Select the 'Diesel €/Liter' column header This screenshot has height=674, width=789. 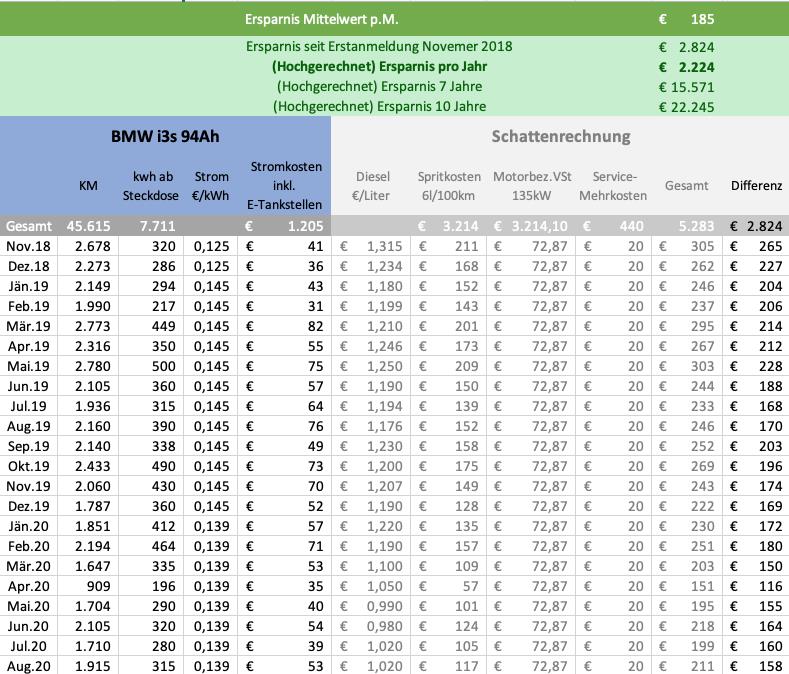click(x=371, y=186)
